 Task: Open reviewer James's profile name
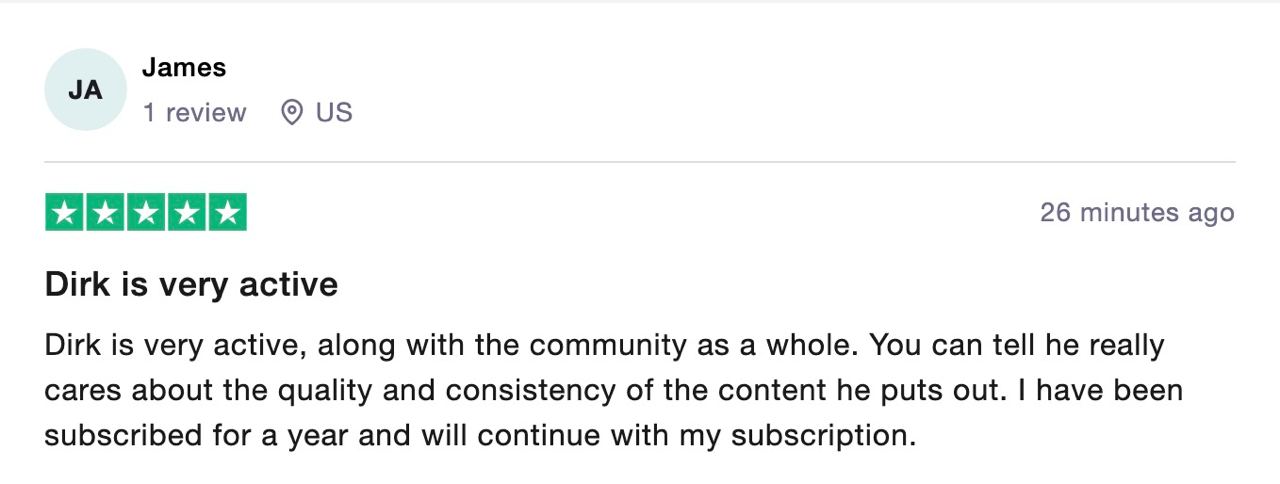tap(184, 68)
